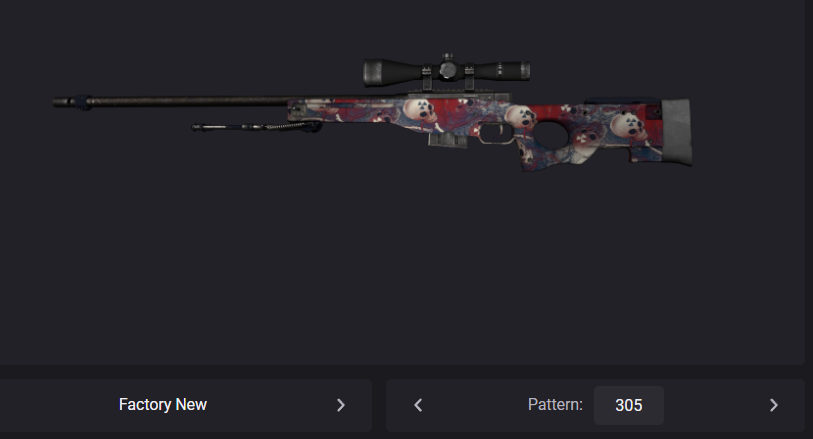This screenshot has width=813, height=439.
Task: Click the skull nearest the scope mount
Action: click(420, 111)
